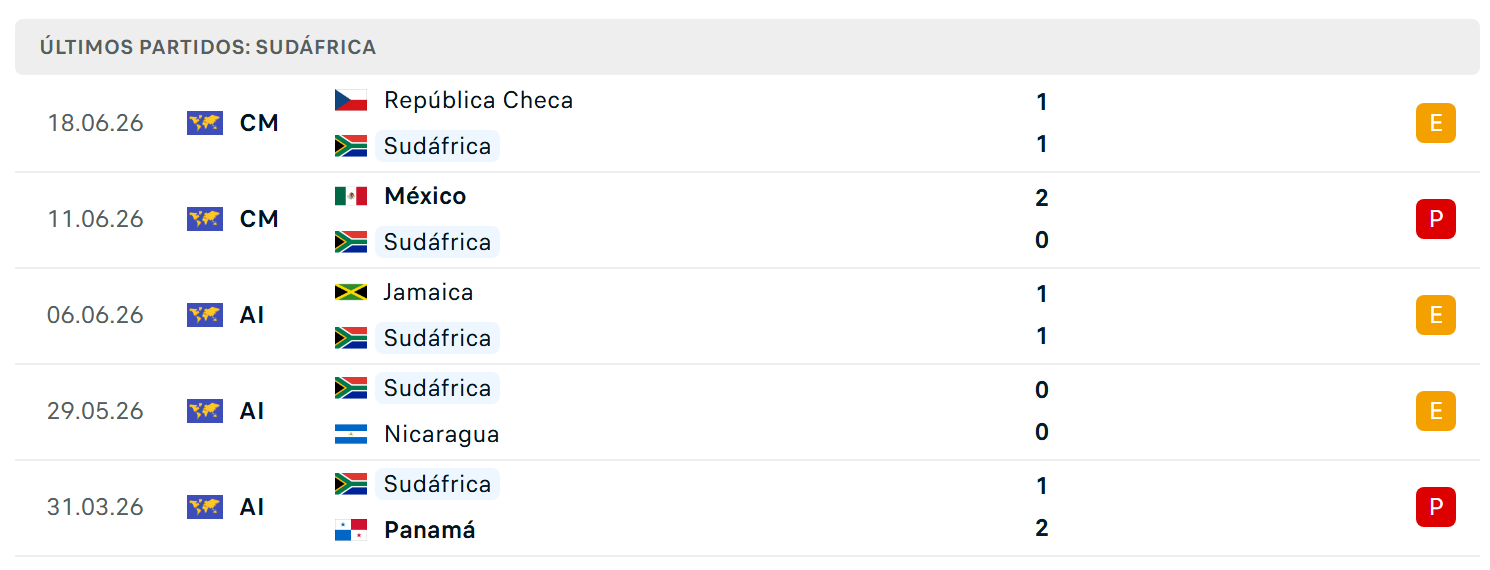Click the Panama flag icon
Image resolution: width=1490 pixels, height=570 pixels.
point(351,530)
